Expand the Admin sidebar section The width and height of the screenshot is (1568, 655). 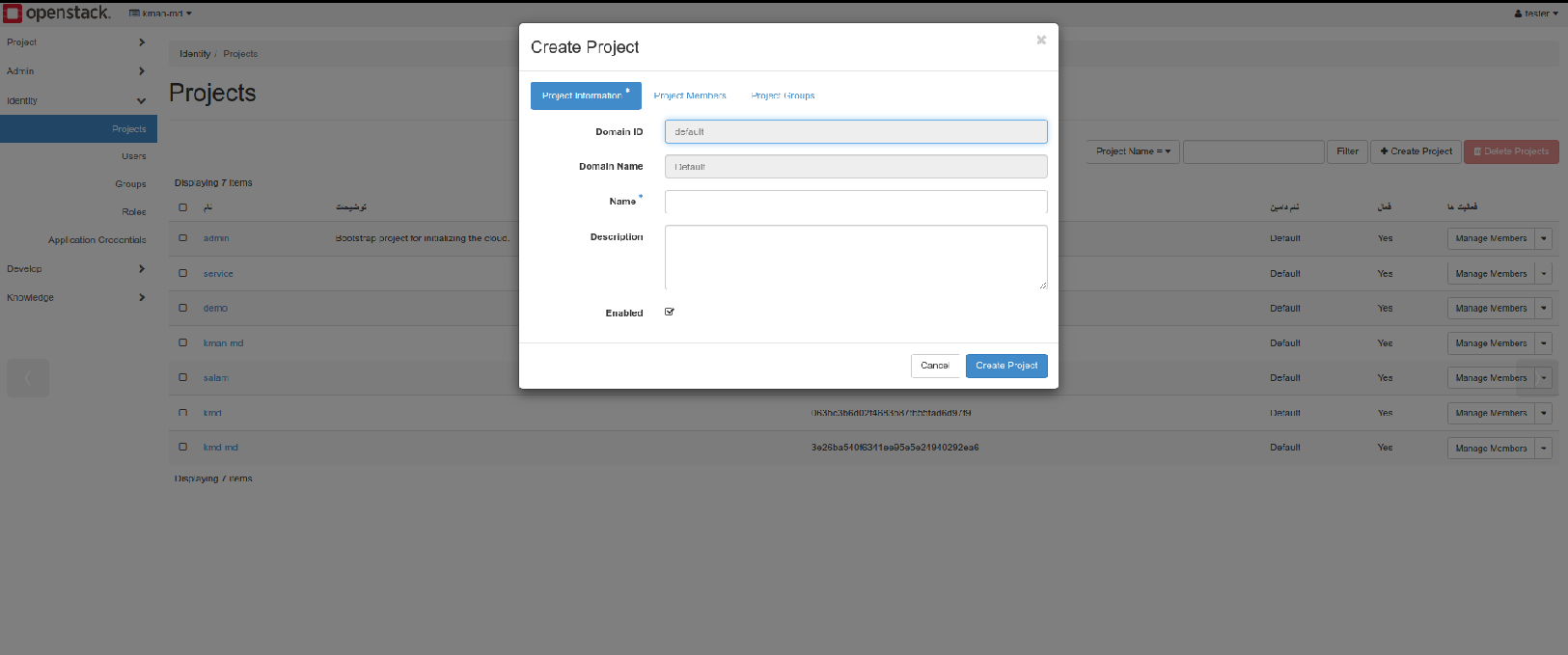point(78,71)
